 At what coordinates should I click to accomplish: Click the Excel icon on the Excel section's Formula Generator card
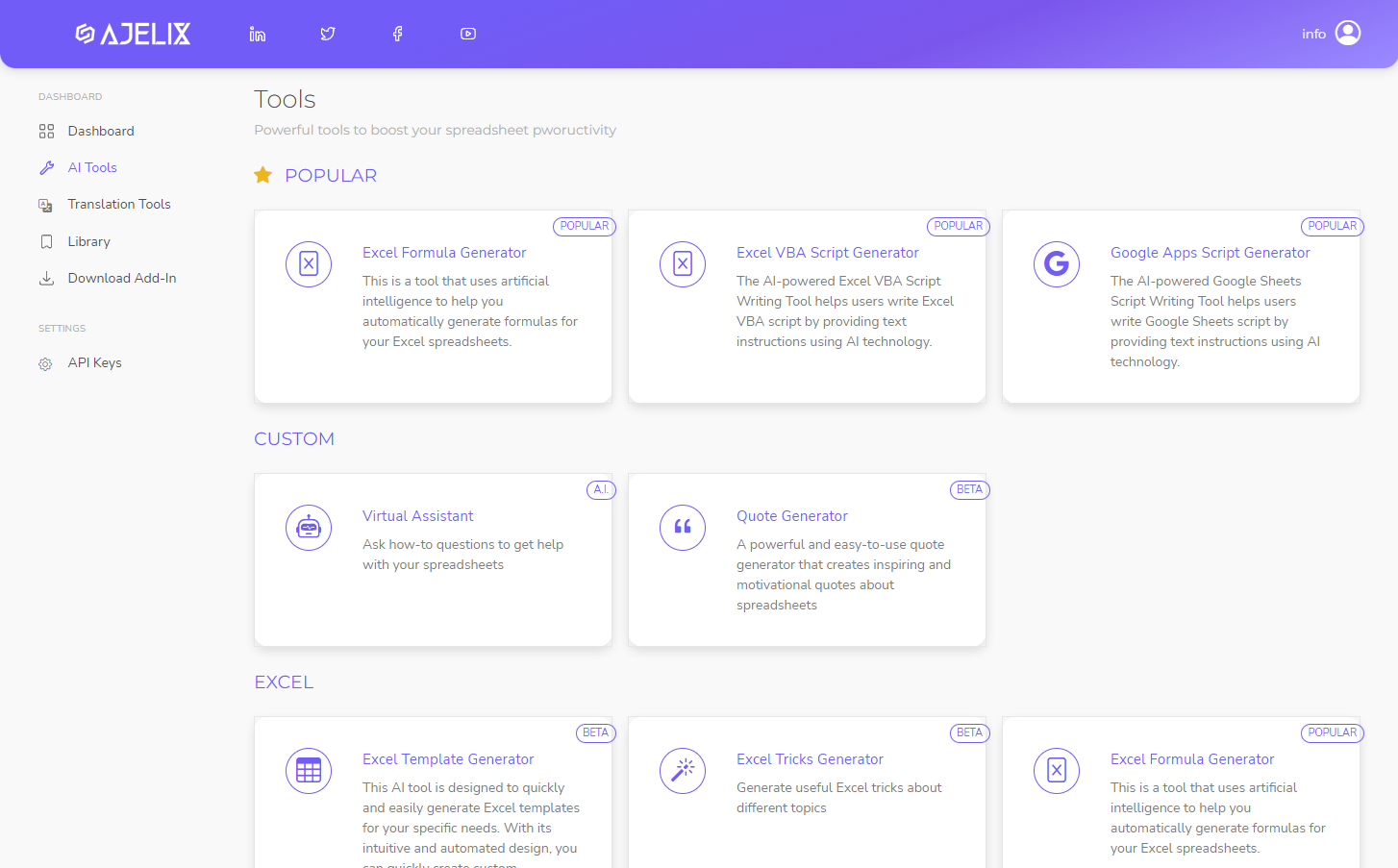1057,770
